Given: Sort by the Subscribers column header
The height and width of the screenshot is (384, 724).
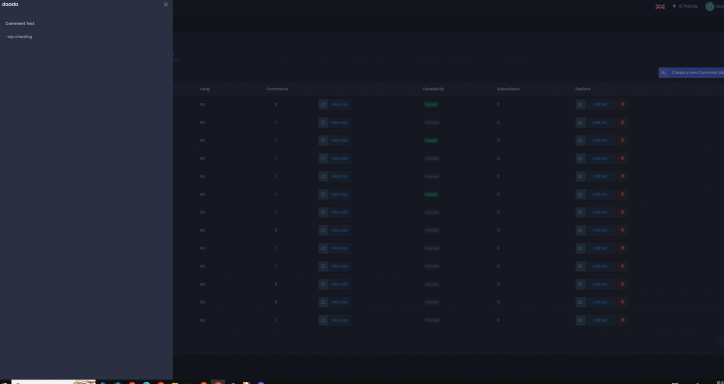Looking at the screenshot, I should click(x=508, y=89).
